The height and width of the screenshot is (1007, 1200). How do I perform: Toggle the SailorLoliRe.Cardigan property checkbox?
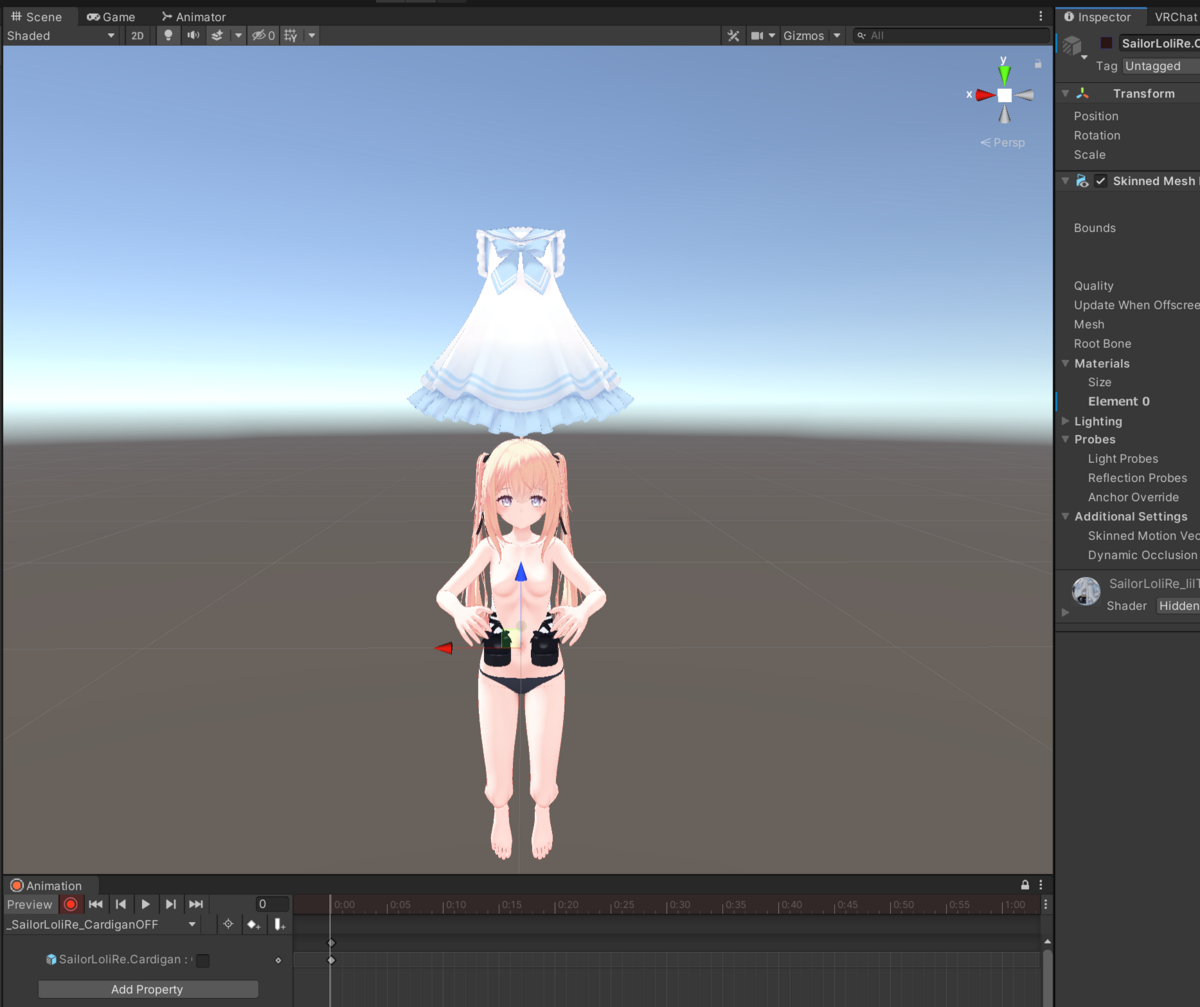(203, 960)
